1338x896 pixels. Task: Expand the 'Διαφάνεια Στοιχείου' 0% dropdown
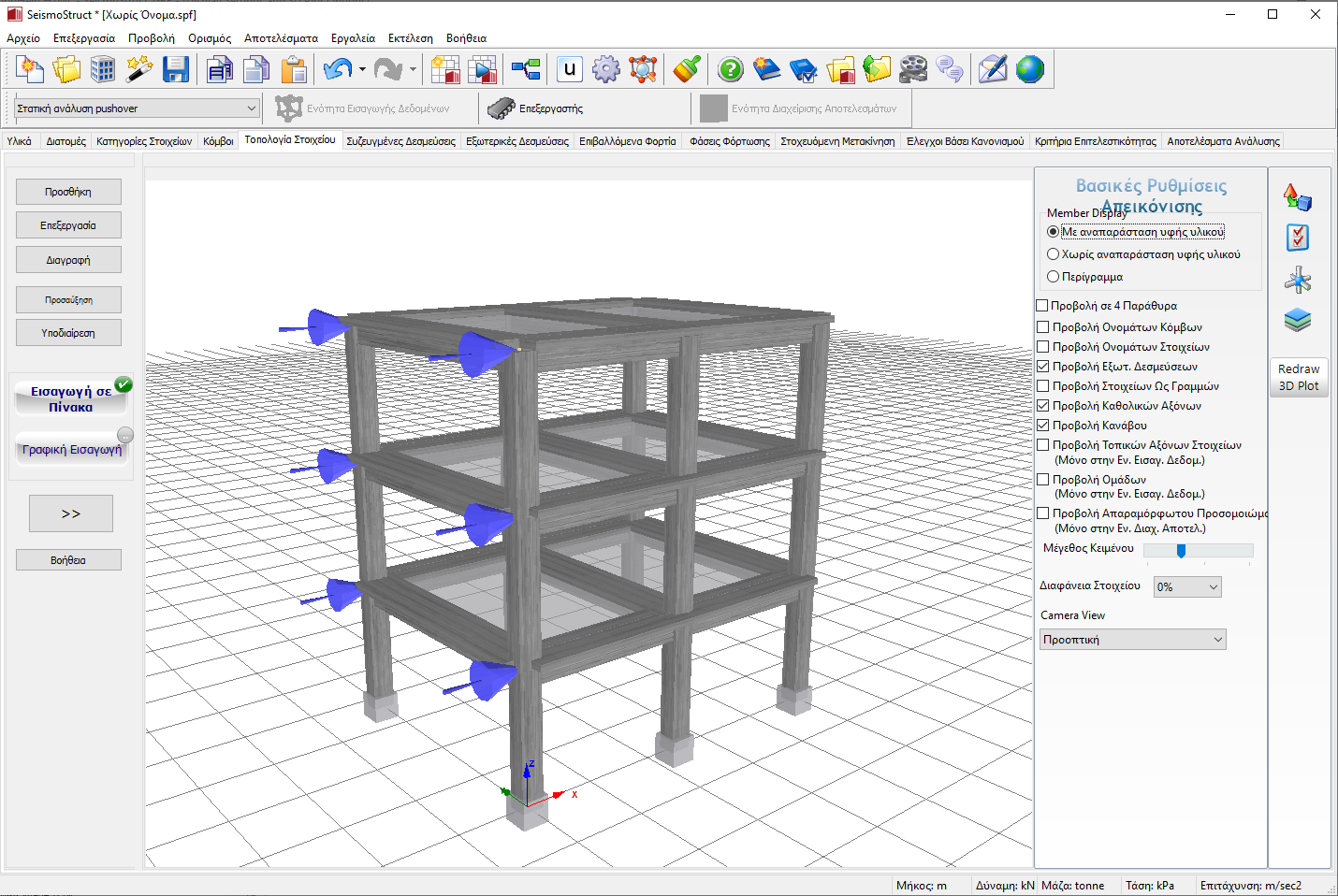tap(1187, 587)
